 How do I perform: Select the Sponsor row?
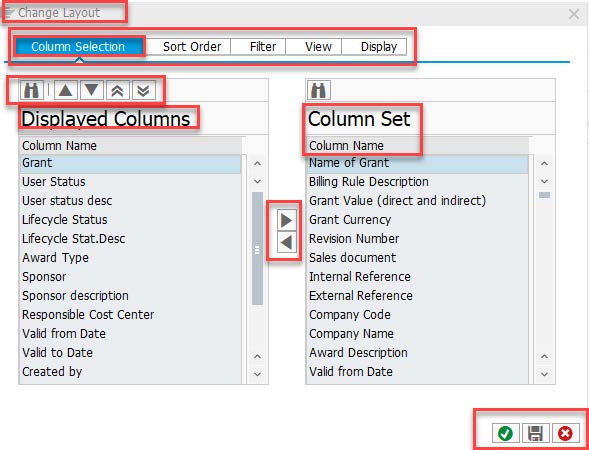tap(130, 277)
